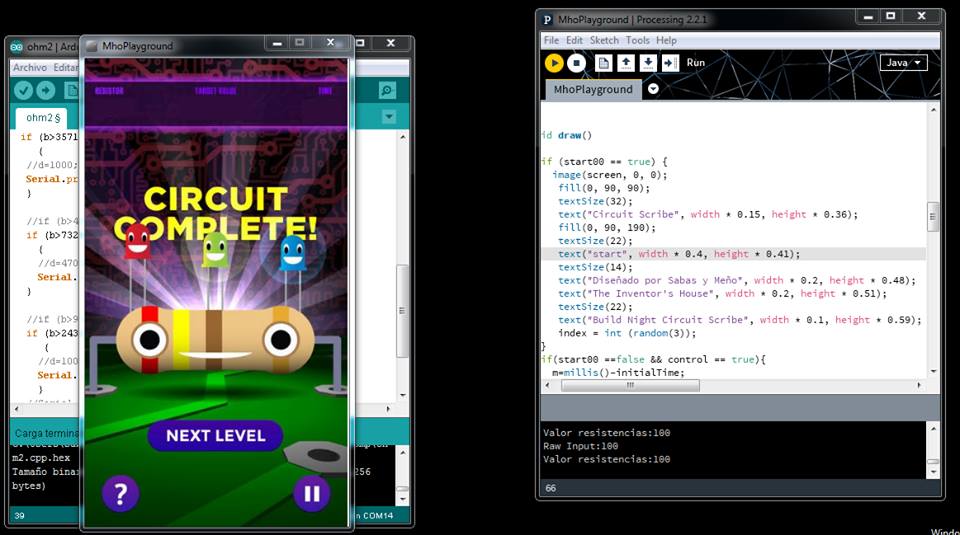
Task: Click the green smiling LED character
Action: (x=215, y=249)
